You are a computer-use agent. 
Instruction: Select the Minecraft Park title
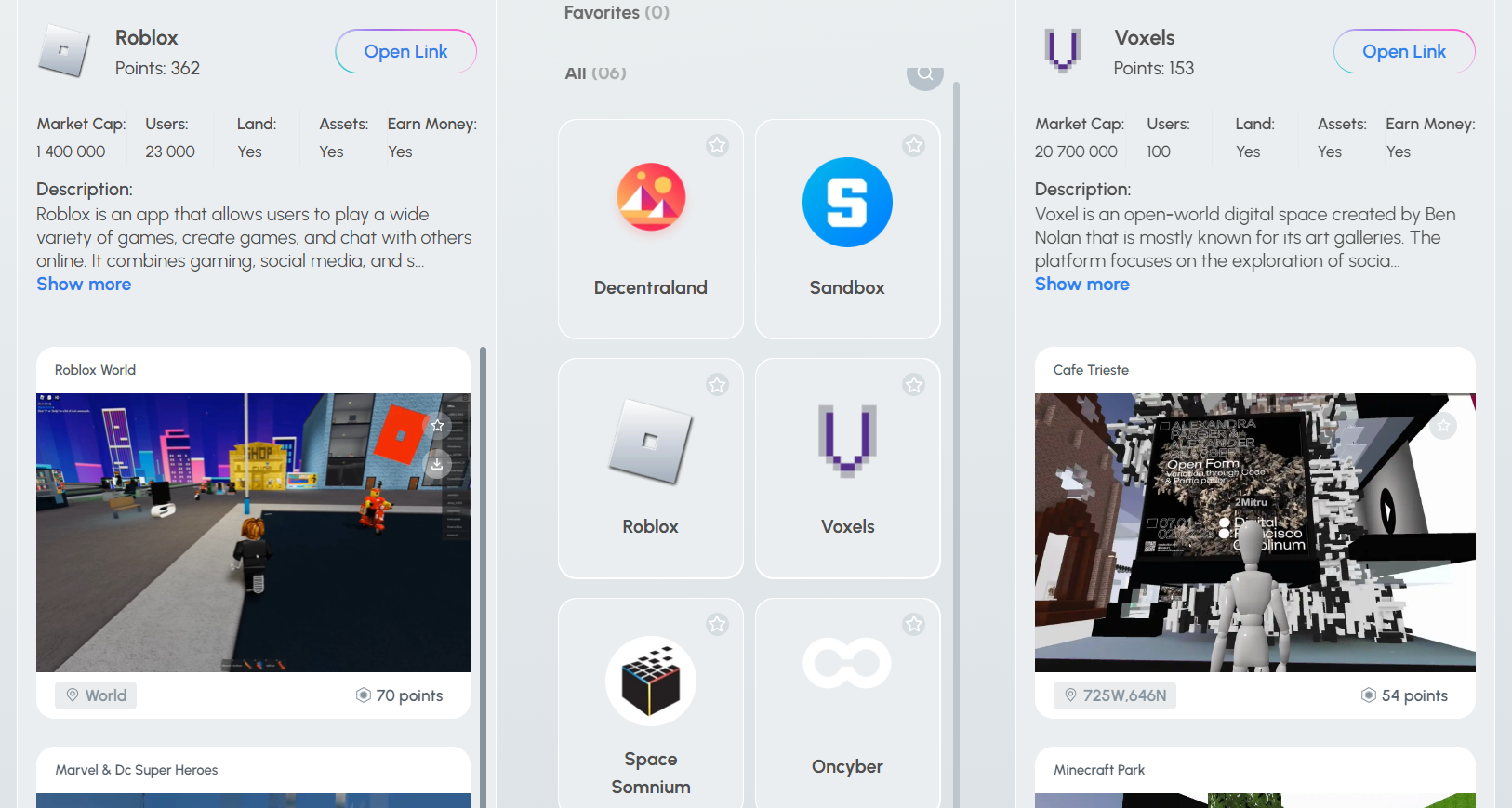point(1099,770)
